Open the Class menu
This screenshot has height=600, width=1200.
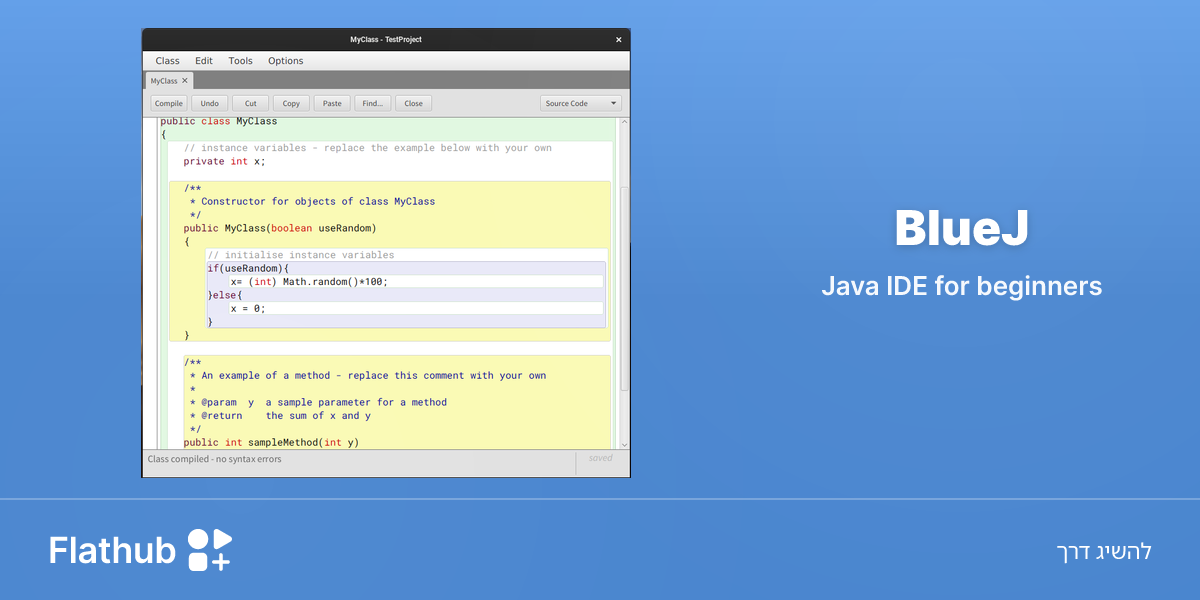pos(167,61)
